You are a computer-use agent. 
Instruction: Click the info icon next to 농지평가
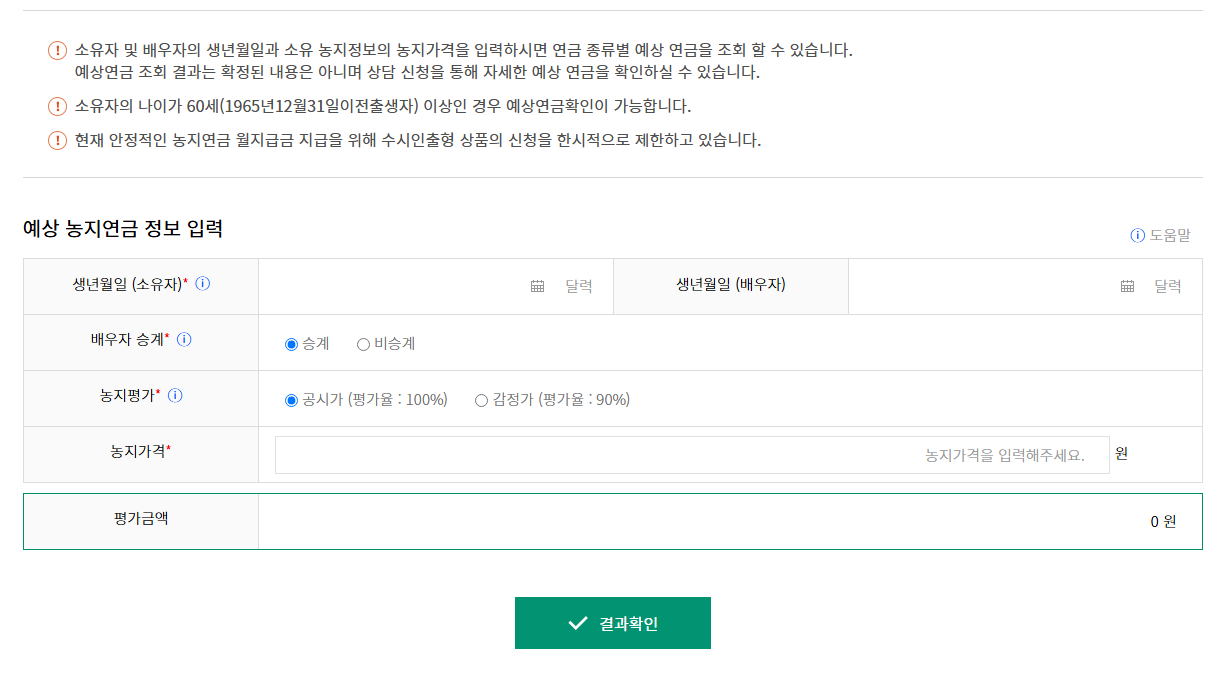tap(173, 396)
